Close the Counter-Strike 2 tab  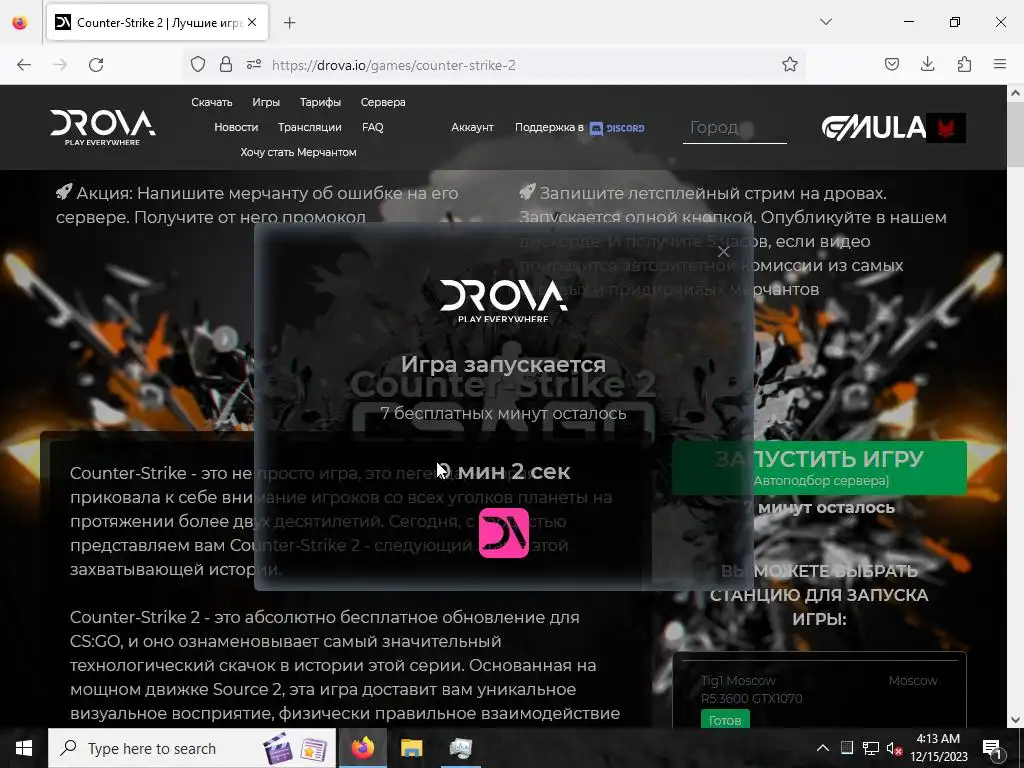[252, 22]
